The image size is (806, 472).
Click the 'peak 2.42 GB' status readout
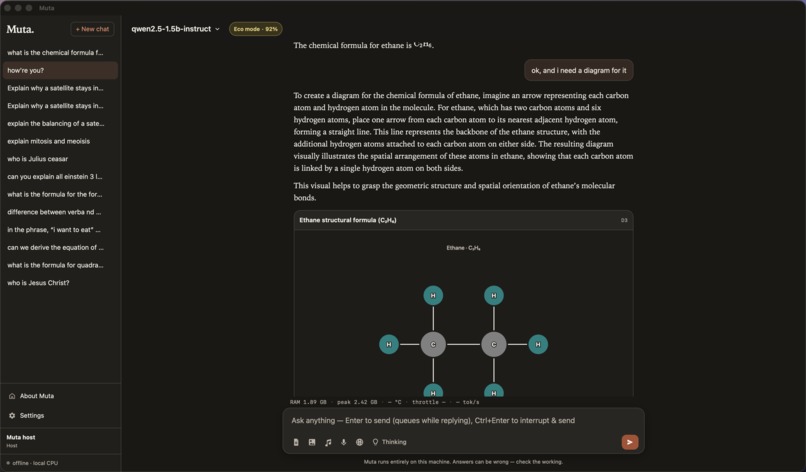(x=357, y=402)
